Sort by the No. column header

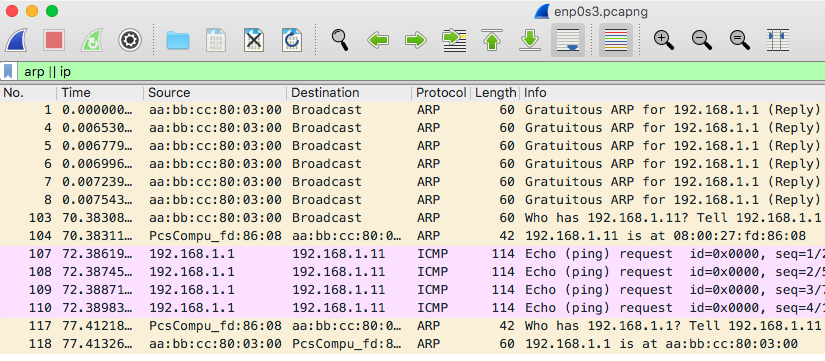pos(28,93)
